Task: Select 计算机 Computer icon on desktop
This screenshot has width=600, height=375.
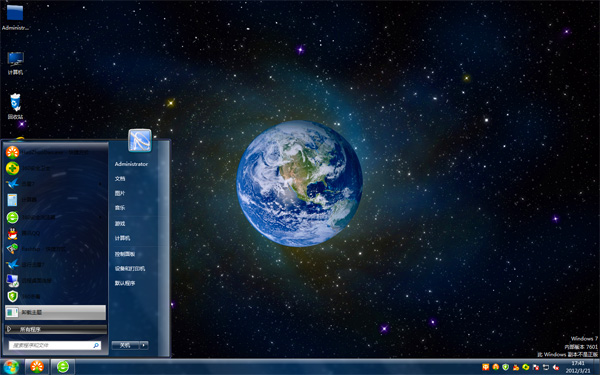Action: pyautogui.click(x=15, y=63)
